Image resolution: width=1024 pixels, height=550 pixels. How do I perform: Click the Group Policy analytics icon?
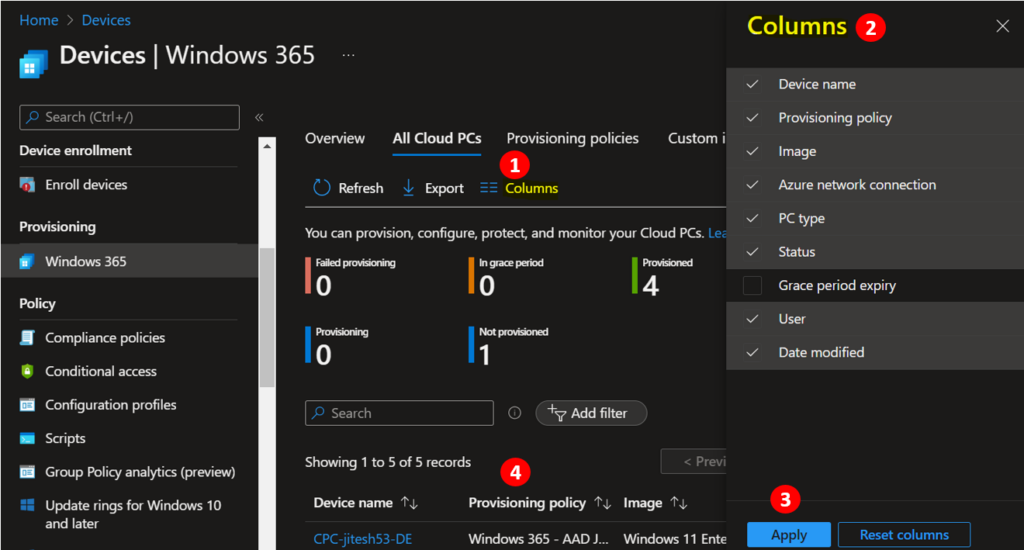click(x=27, y=472)
